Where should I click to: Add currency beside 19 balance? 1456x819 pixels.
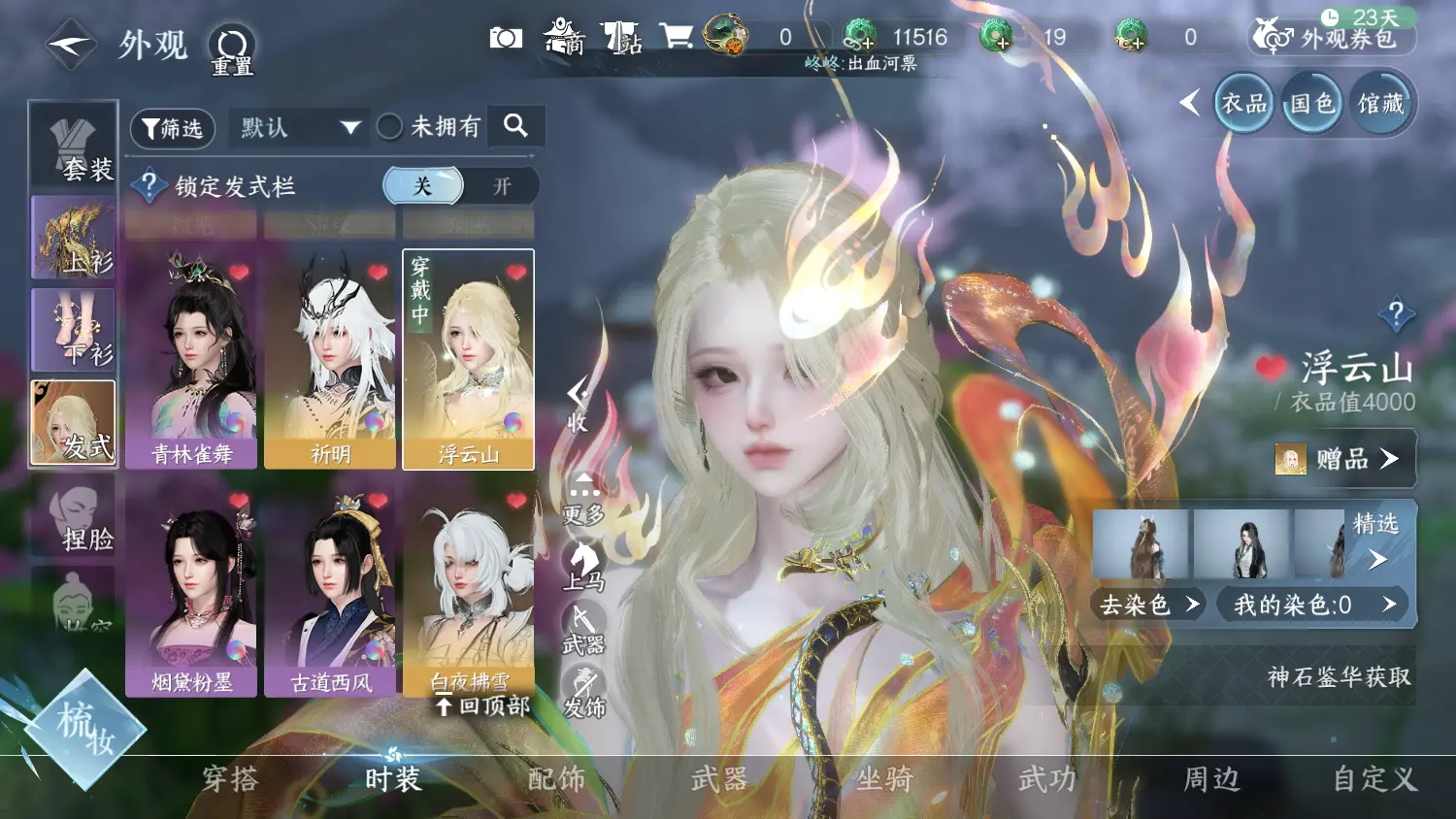point(997,37)
